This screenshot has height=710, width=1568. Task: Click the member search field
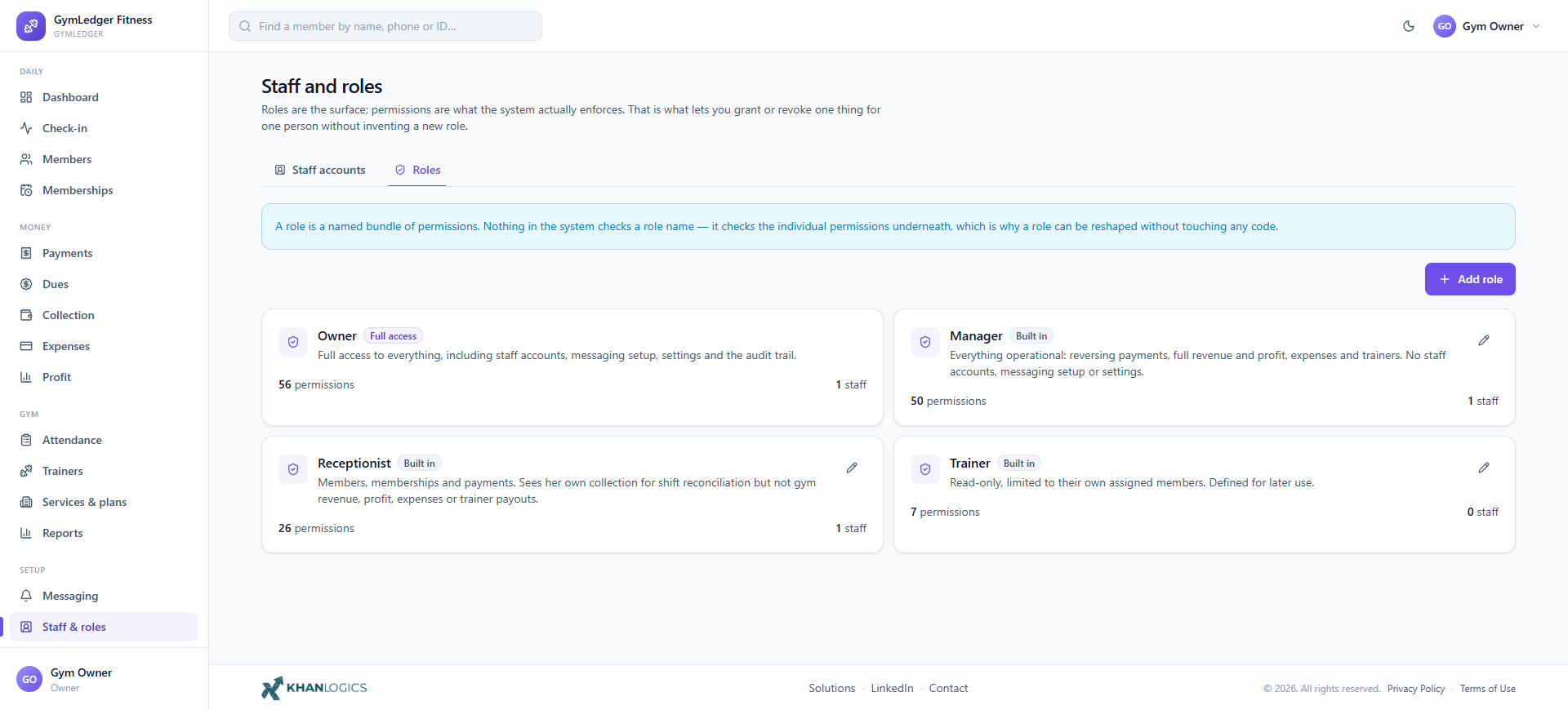385,26
